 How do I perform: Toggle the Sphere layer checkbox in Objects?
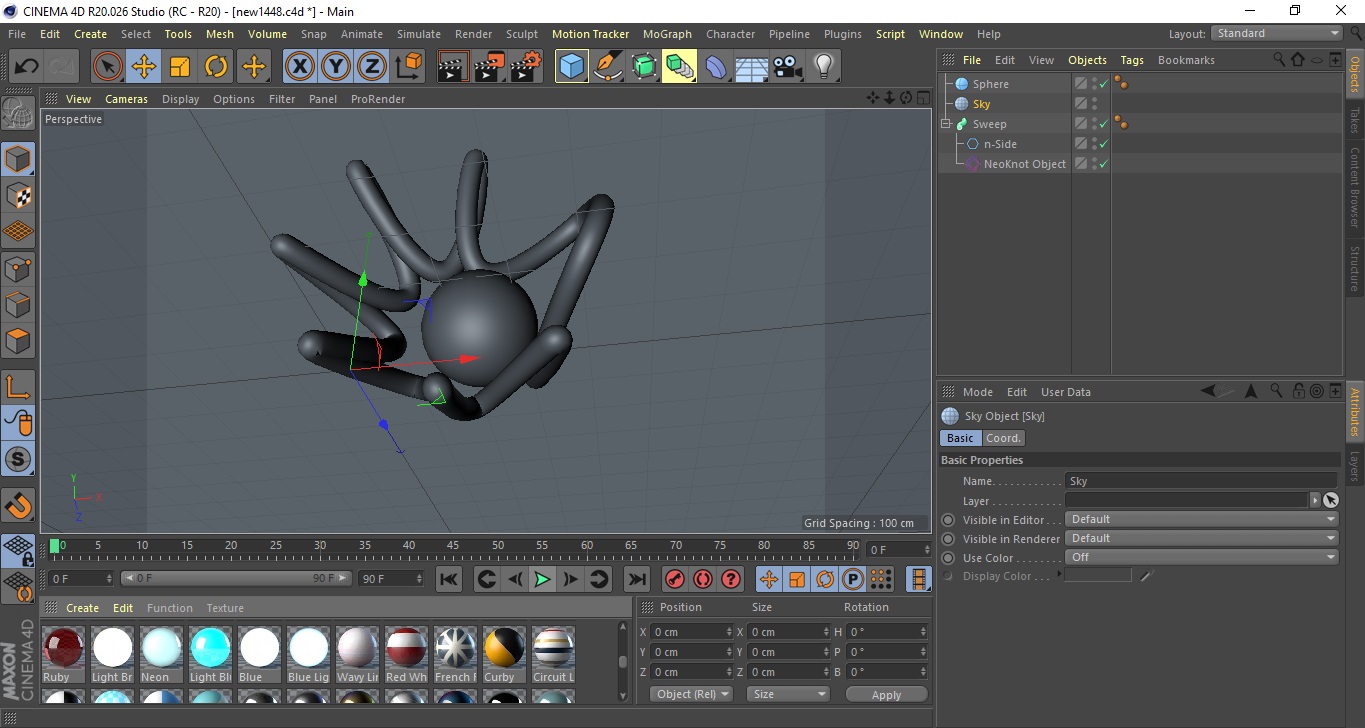point(1081,84)
